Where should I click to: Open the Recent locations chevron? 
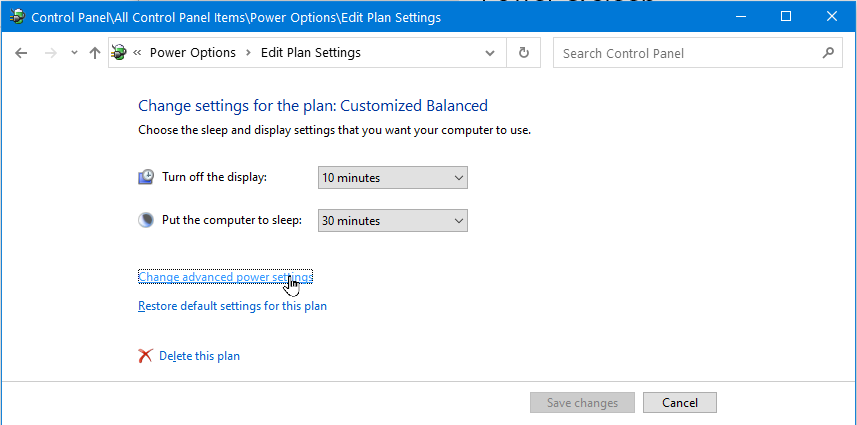(x=74, y=53)
